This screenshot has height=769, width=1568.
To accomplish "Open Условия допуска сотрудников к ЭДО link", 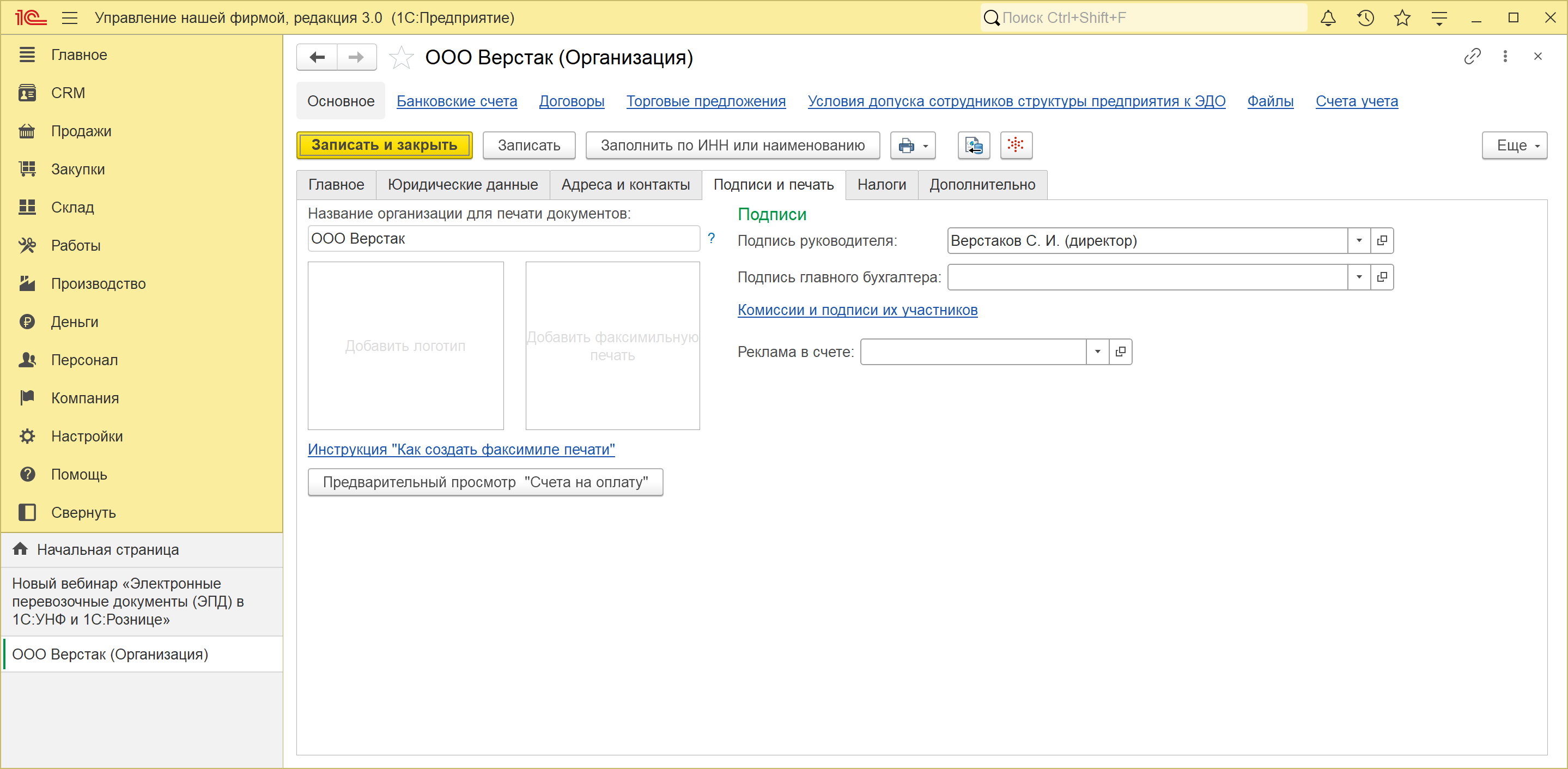I will (1017, 102).
